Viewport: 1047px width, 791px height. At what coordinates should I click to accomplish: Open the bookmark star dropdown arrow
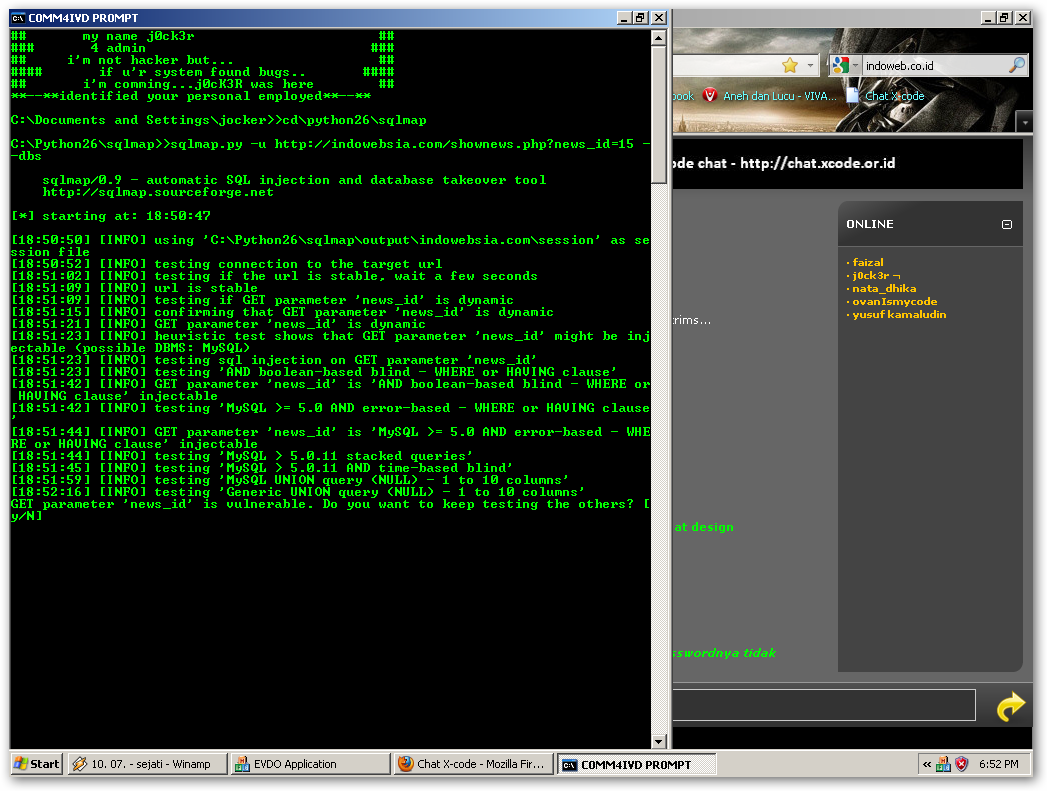(x=810, y=65)
